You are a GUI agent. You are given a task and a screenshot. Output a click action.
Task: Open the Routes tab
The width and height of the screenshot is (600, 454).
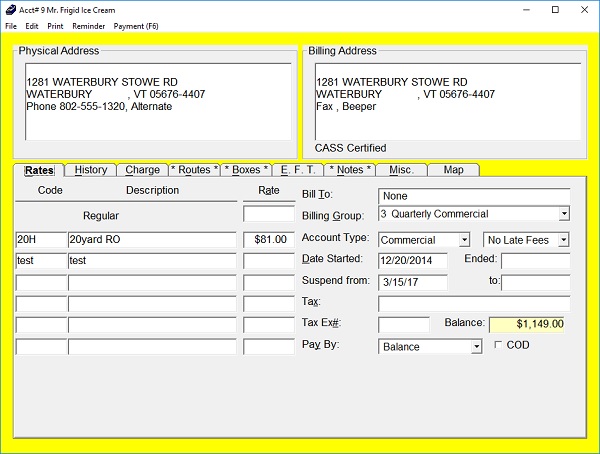point(194,170)
